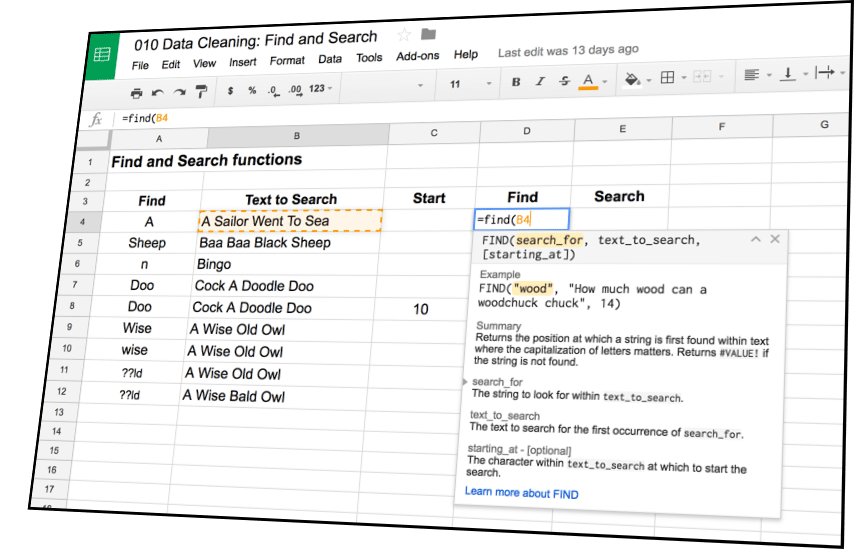The image size is (854, 549).
Task: Open the font size 11 dropdown
Action: point(471,83)
